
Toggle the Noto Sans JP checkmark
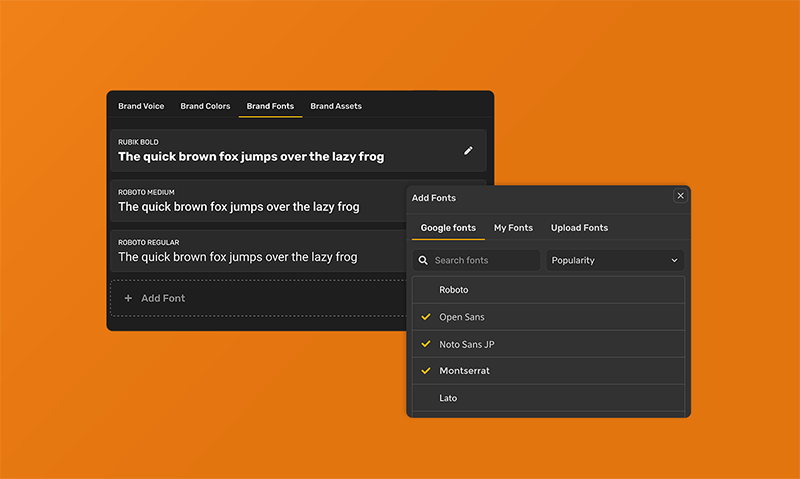[426, 344]
